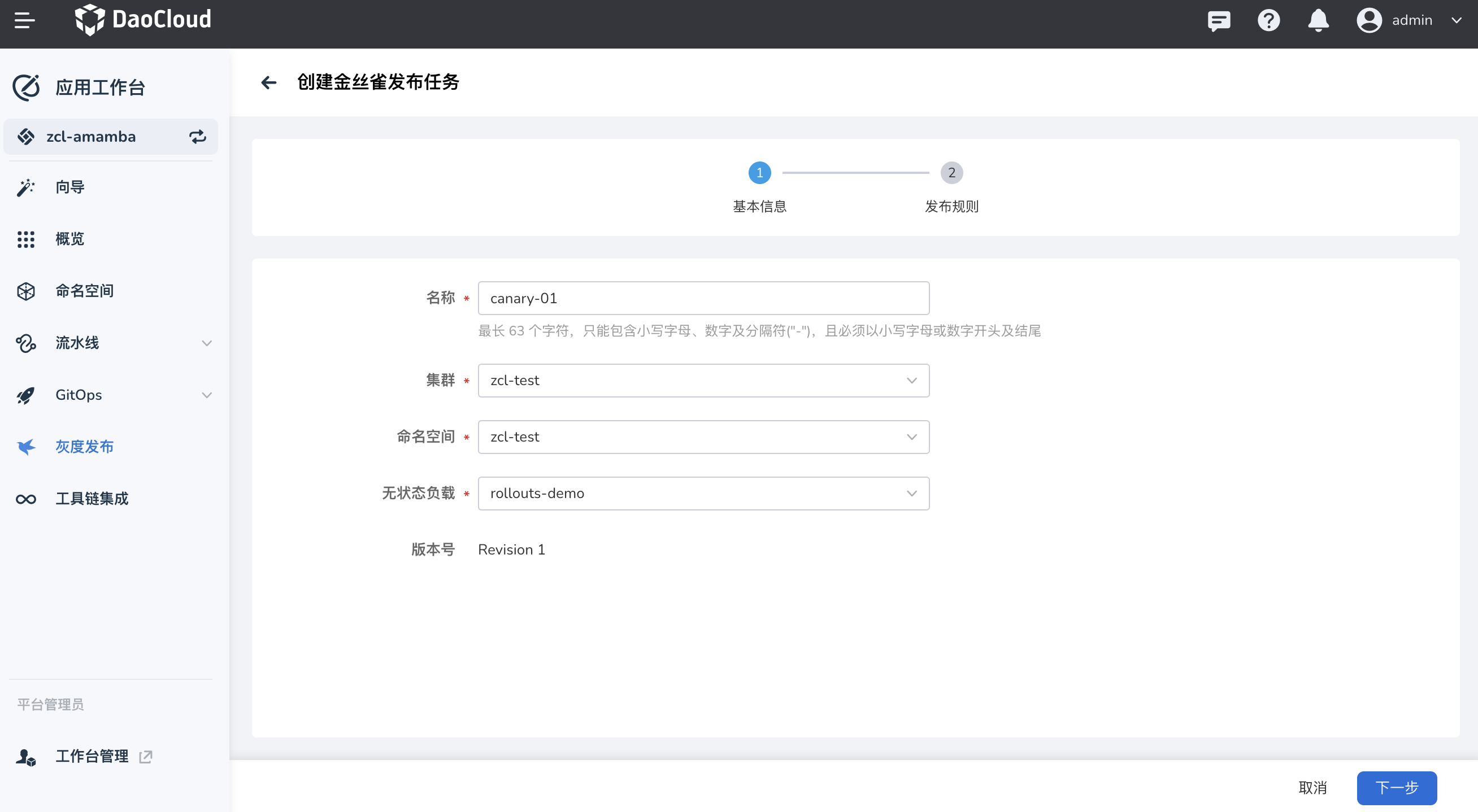Viewport: 1478px width, 812px height.
Task: Open the 集群 dropdown
Action: [x=703, y=380]
